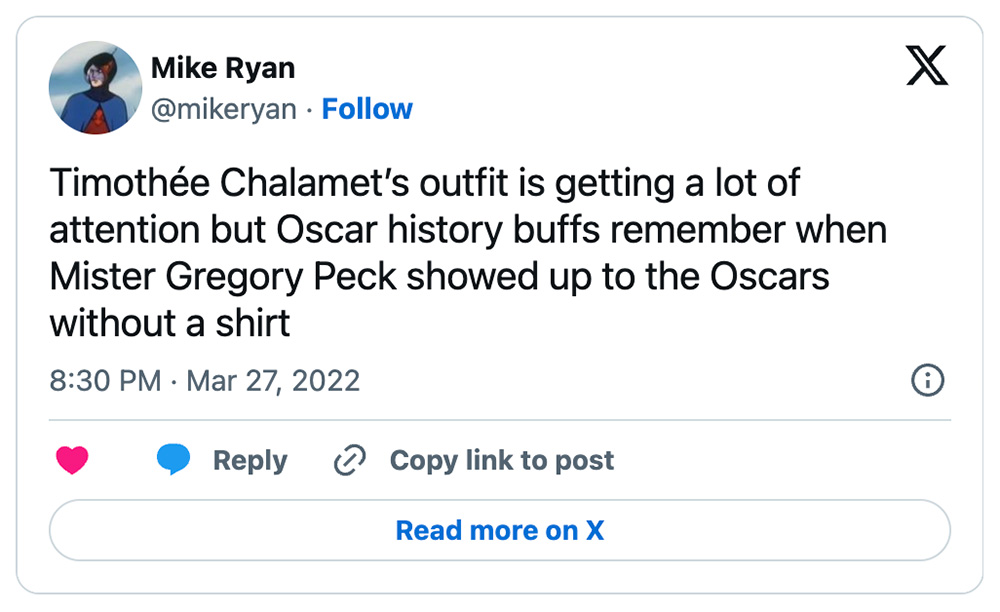
Task: Click the Reply label
Action: [x=250, y=460]
